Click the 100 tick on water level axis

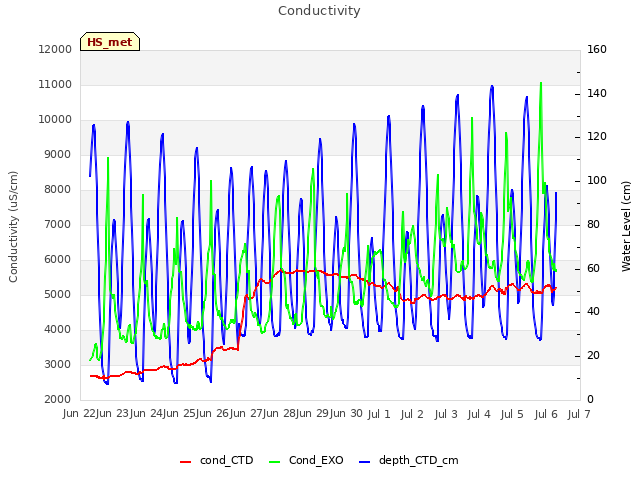click(x=597, y=181)
